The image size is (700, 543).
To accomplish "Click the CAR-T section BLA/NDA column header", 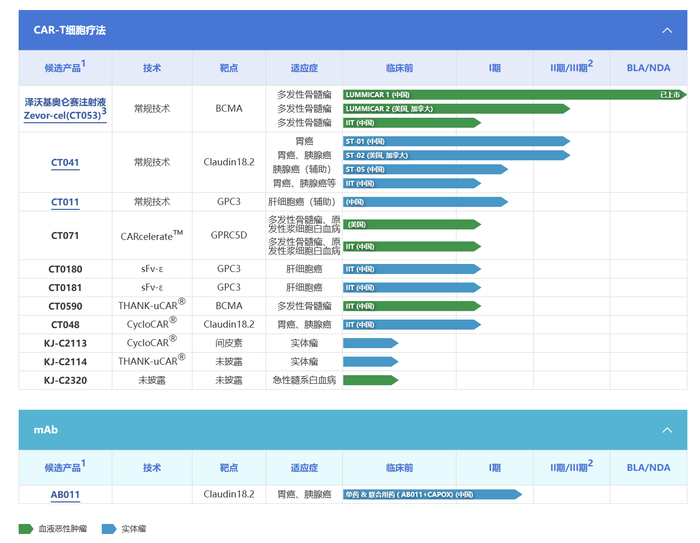I will (648, 68).
